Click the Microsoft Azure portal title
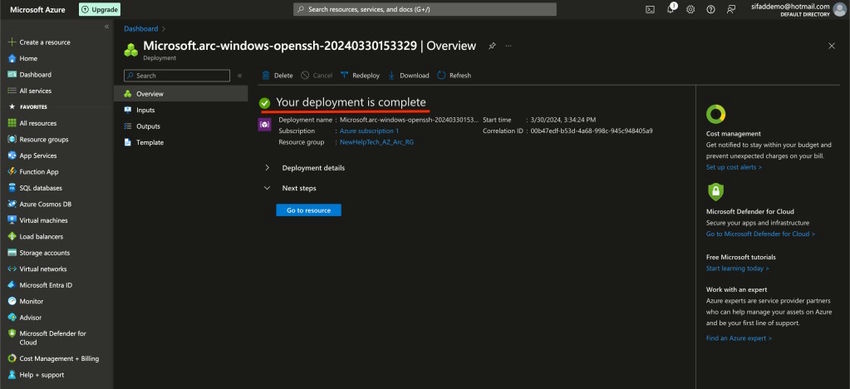This screenshot has height=389, width=850. 37,10
